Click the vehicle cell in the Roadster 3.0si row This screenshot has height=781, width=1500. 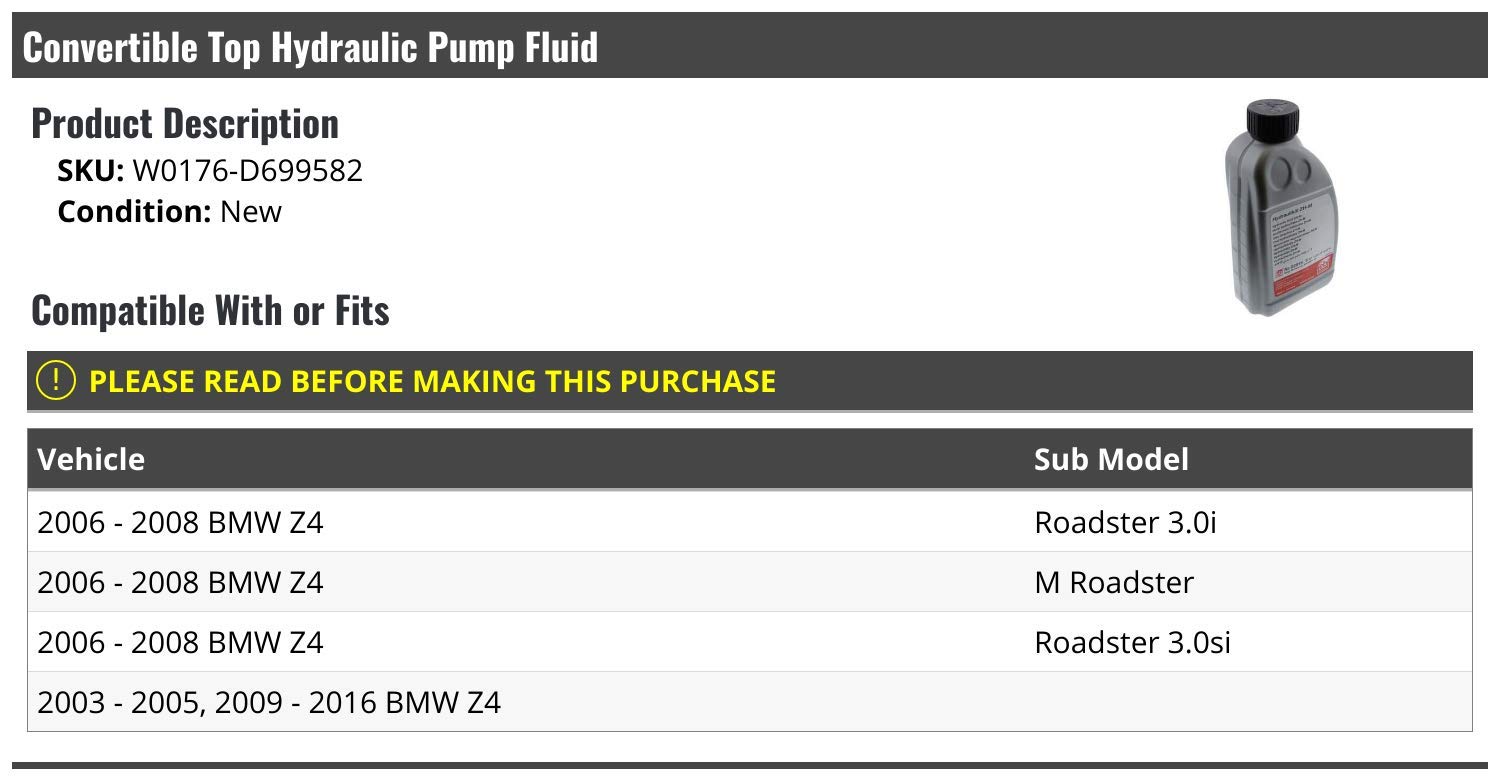180,642
